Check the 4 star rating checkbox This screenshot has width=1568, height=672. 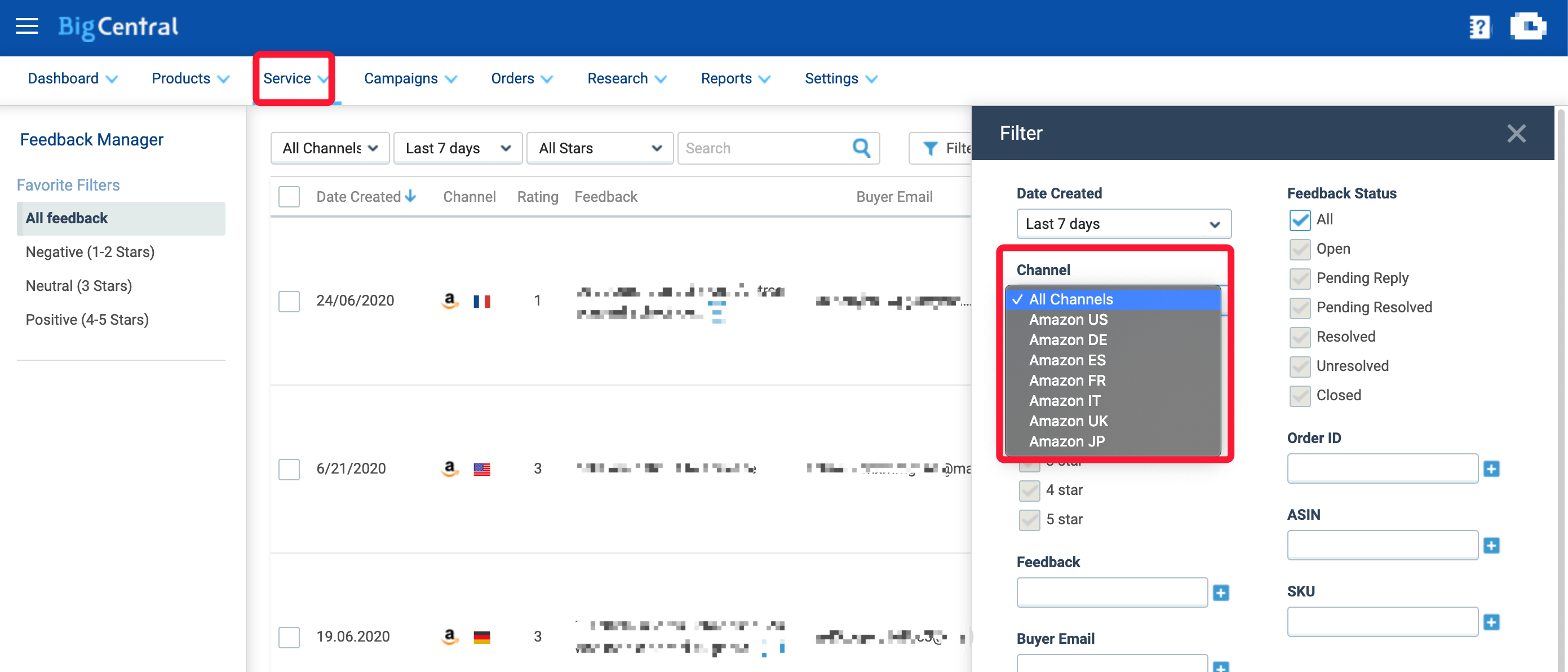click(1029, 490)
